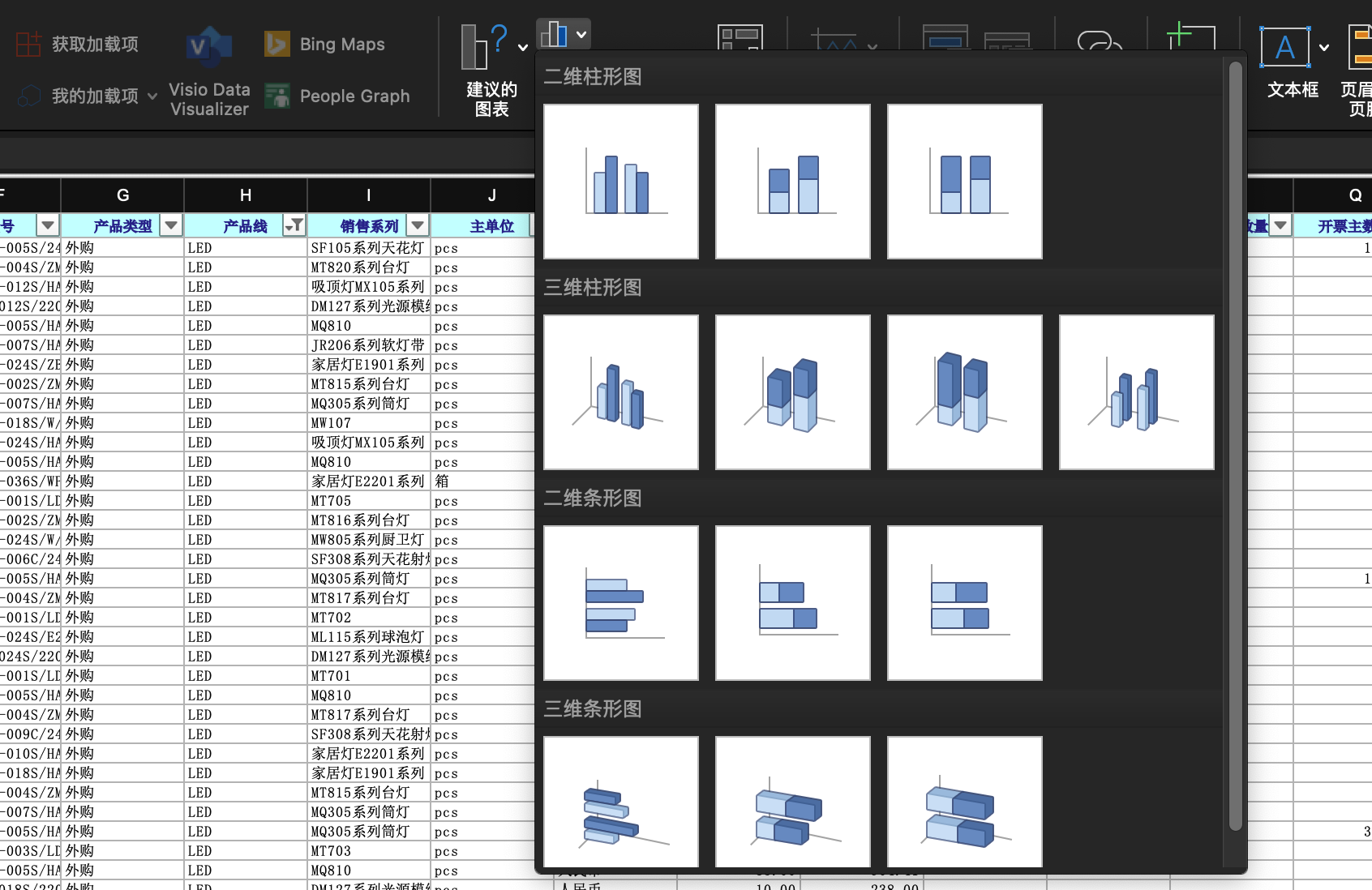Image resolution: width=1372 pixels, height=890 pixels.
Task: Open the Visio Data Visualizer add-in
Action: pos(209,73)
